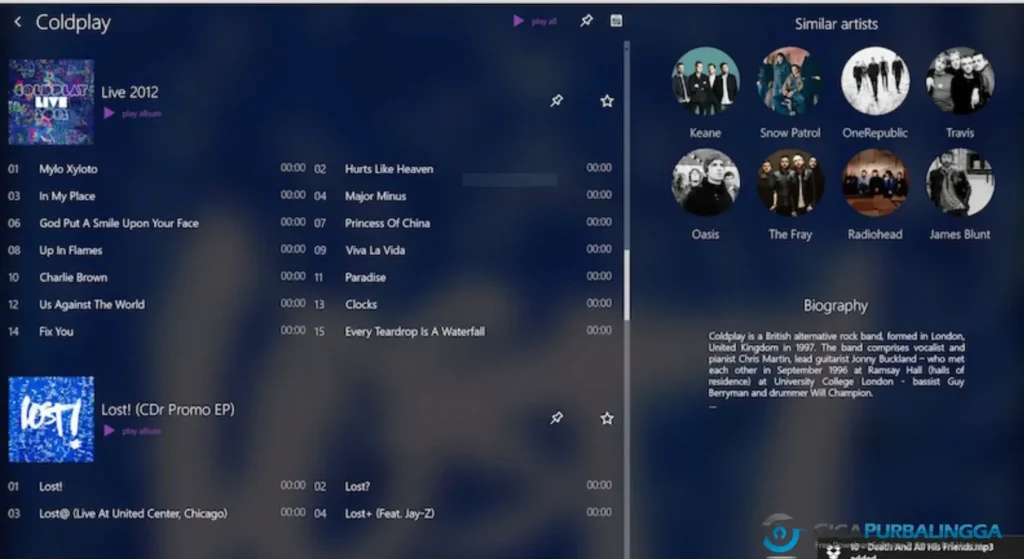Select Every Teardrop Is A Waterfall
The image size is (1024, 559).
415,332
